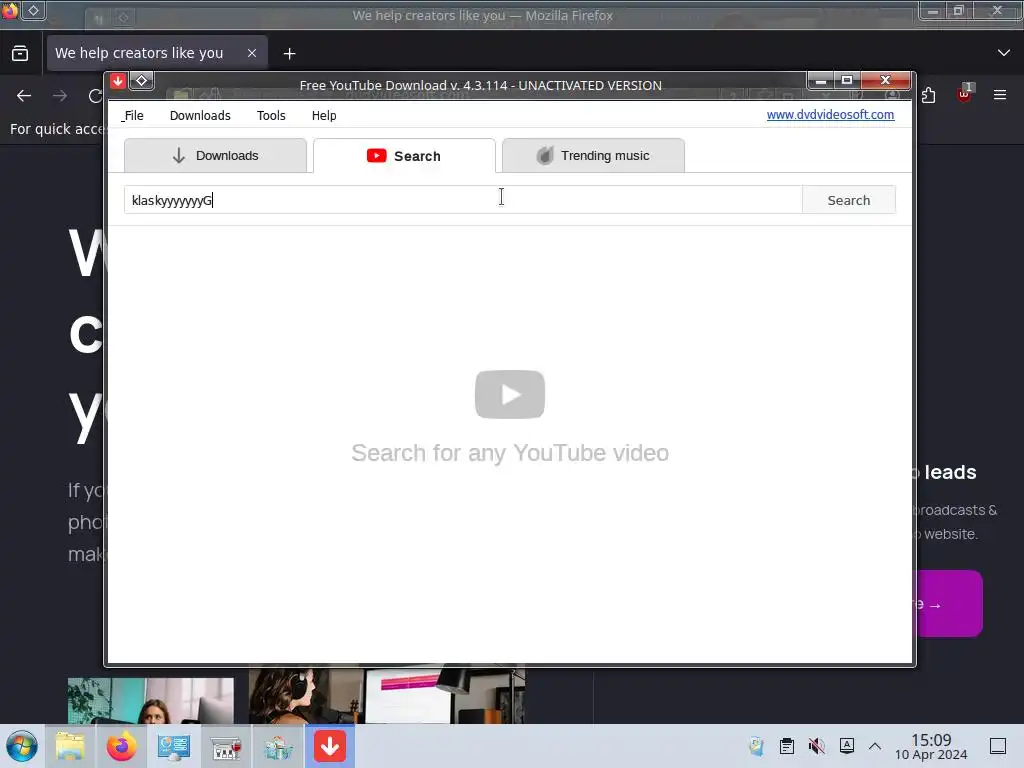The image size is (1024, 768).
Task: Select the 'We help creators like you' tab
Action: [157, 53]
